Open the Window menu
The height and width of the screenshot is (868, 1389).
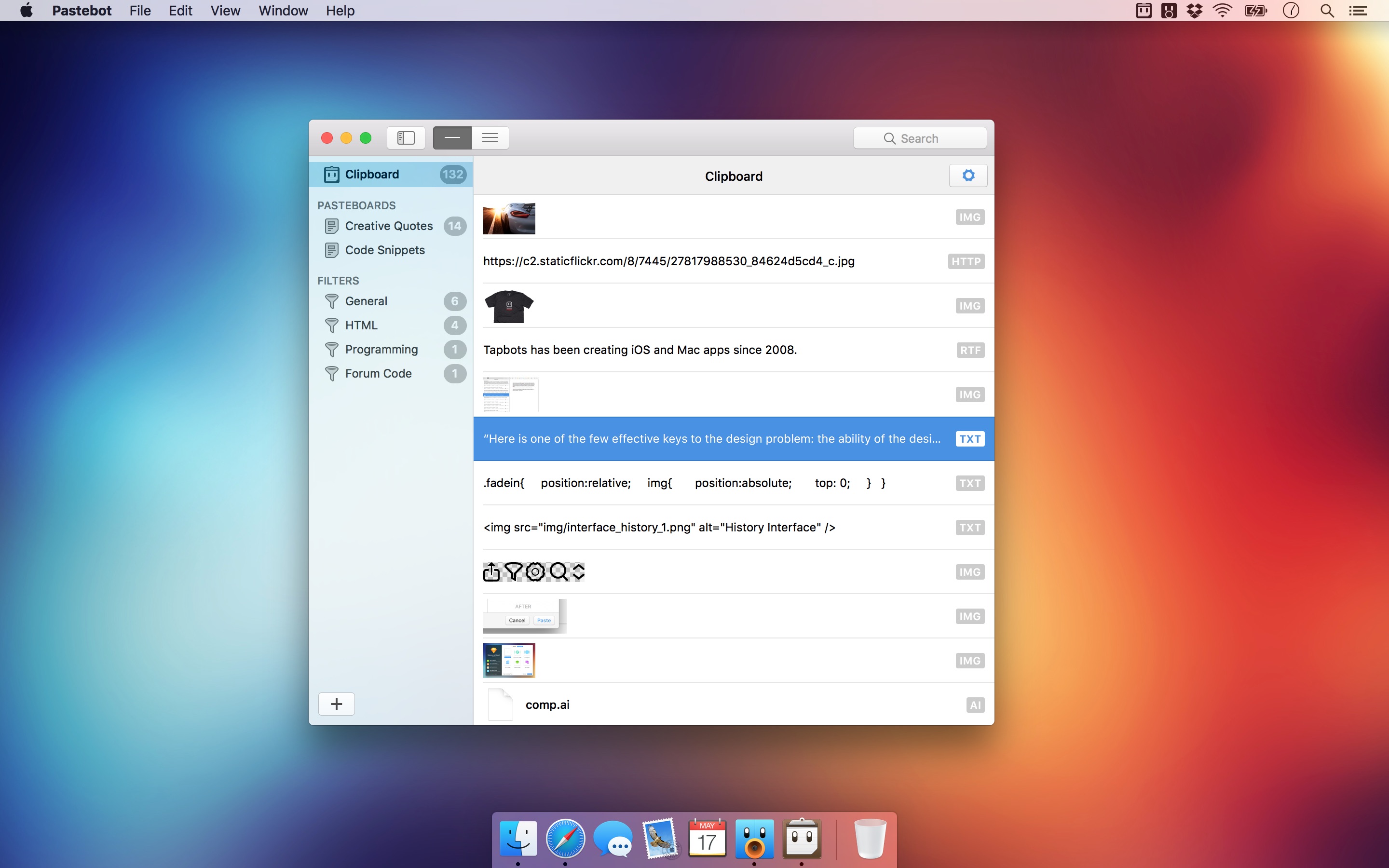coord(283,10)
